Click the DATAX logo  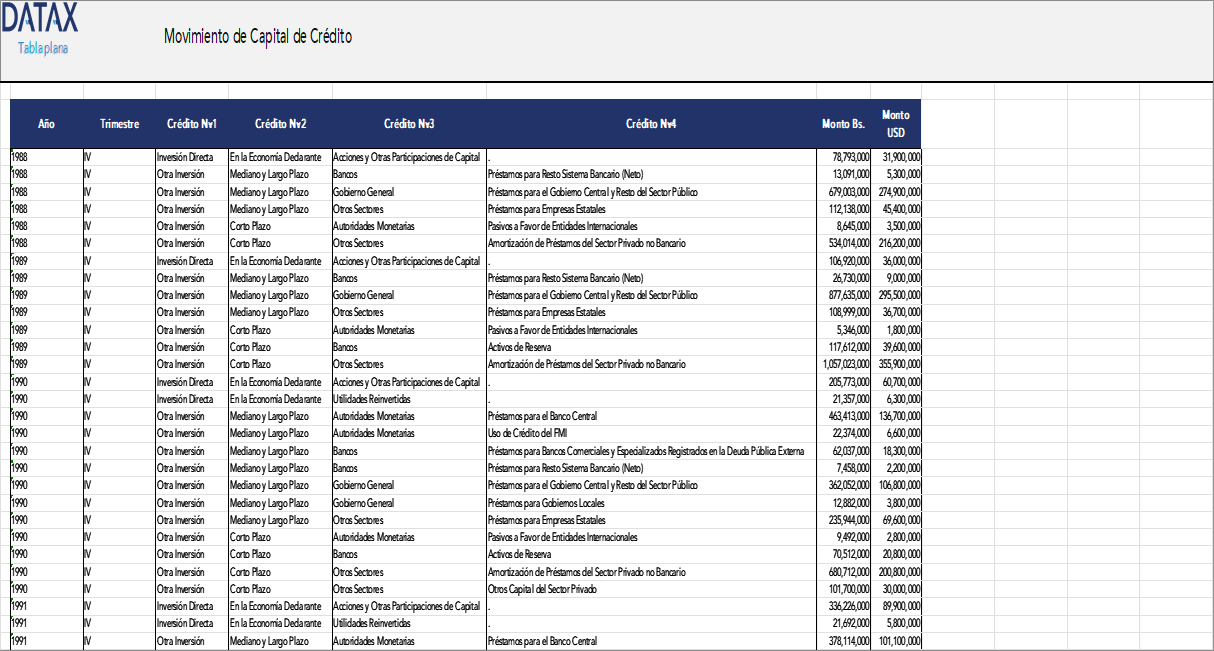point(40,18)
